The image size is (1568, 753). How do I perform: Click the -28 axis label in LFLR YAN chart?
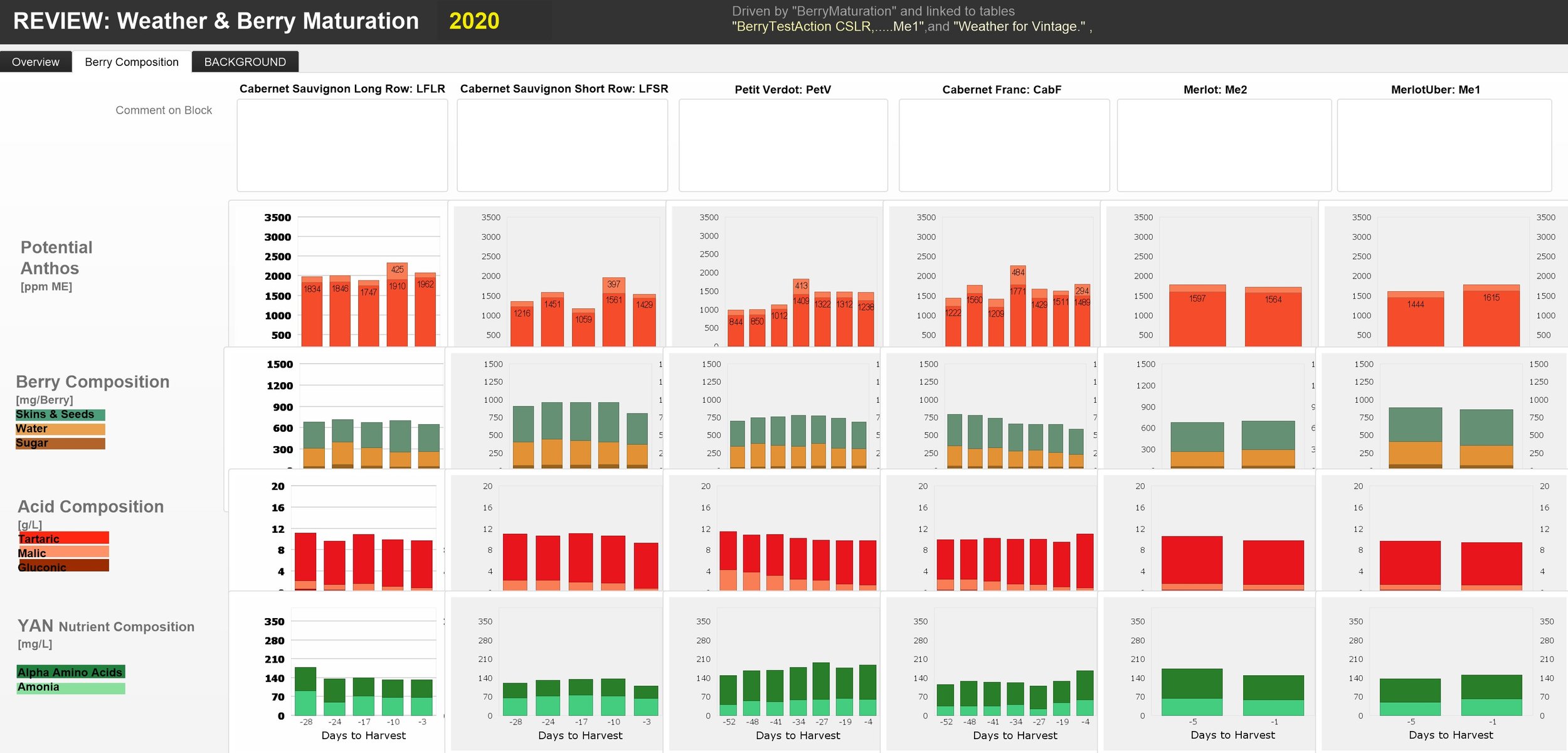(306, 722)
